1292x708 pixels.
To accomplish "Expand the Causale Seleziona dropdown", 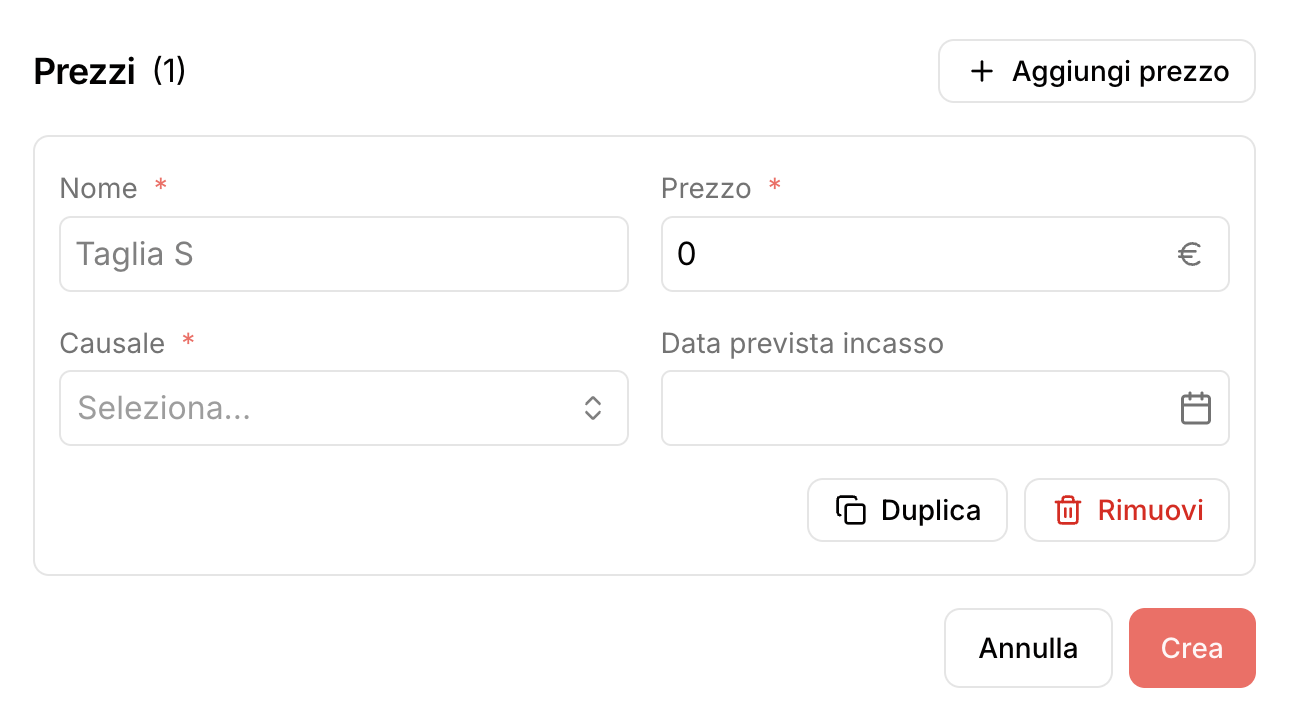I will [x=344, y=408].
